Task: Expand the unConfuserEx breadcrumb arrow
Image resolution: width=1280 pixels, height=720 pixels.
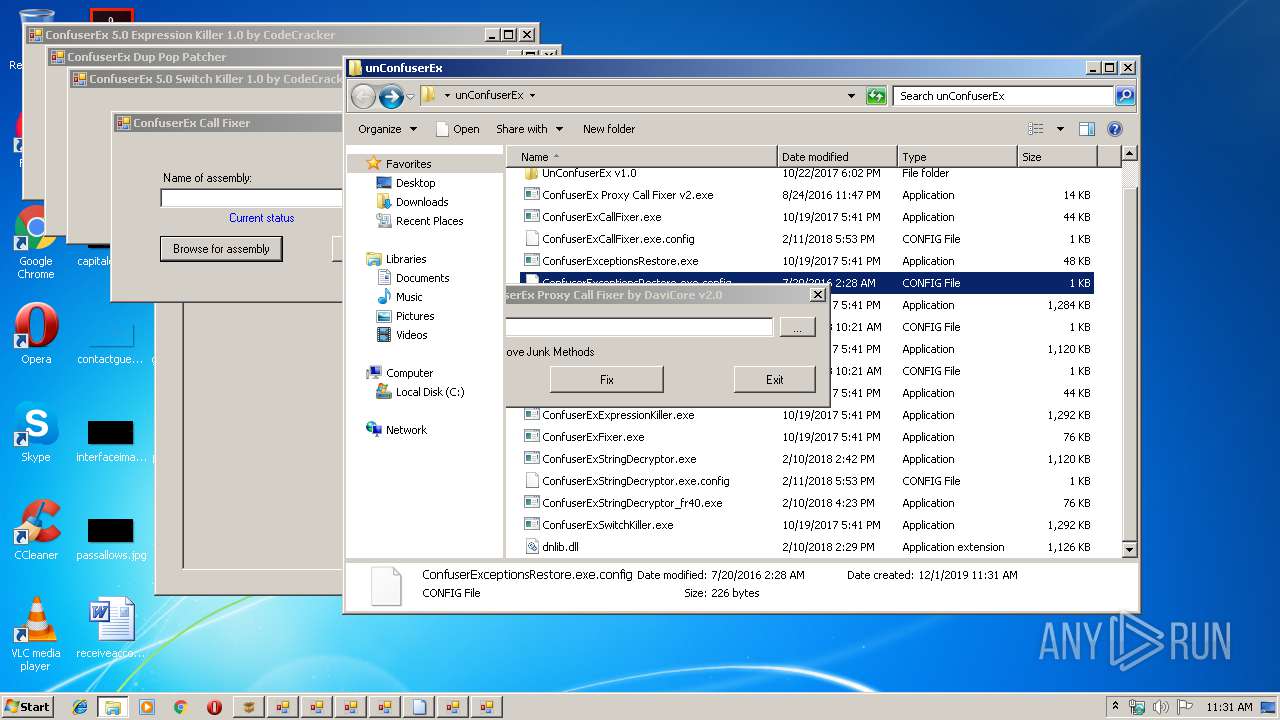Action: tap(532, 96)
